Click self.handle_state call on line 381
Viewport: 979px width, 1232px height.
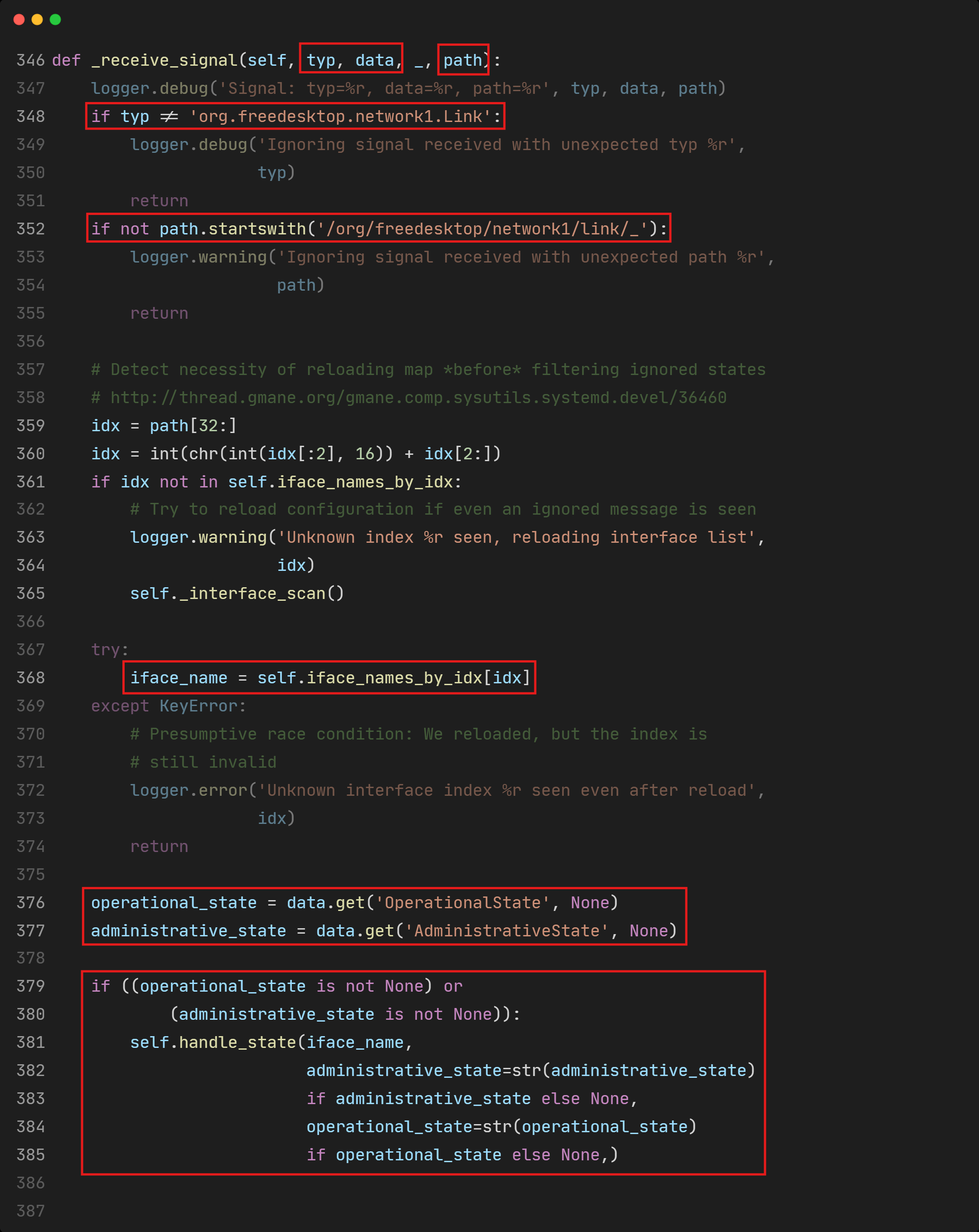click(213, 1043)
